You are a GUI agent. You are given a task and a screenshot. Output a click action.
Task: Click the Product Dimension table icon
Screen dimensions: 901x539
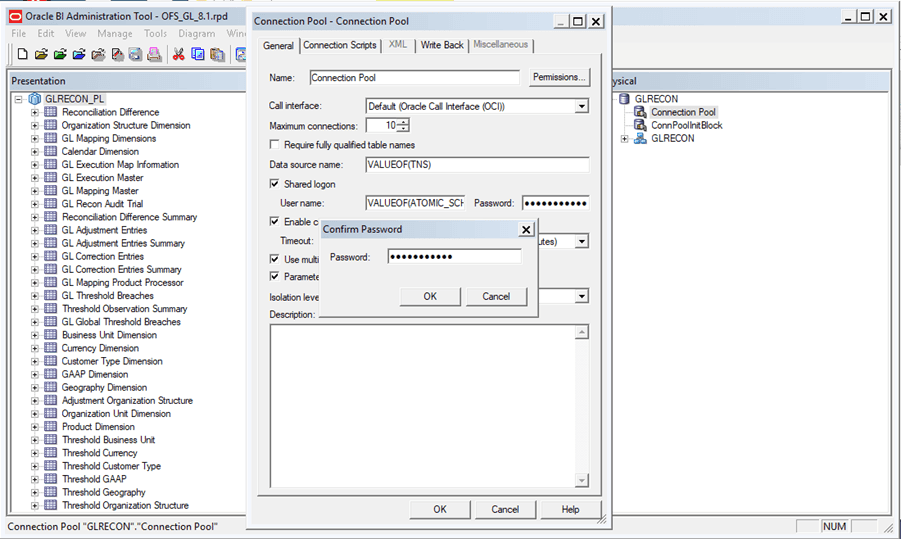[x=51, y=426]
